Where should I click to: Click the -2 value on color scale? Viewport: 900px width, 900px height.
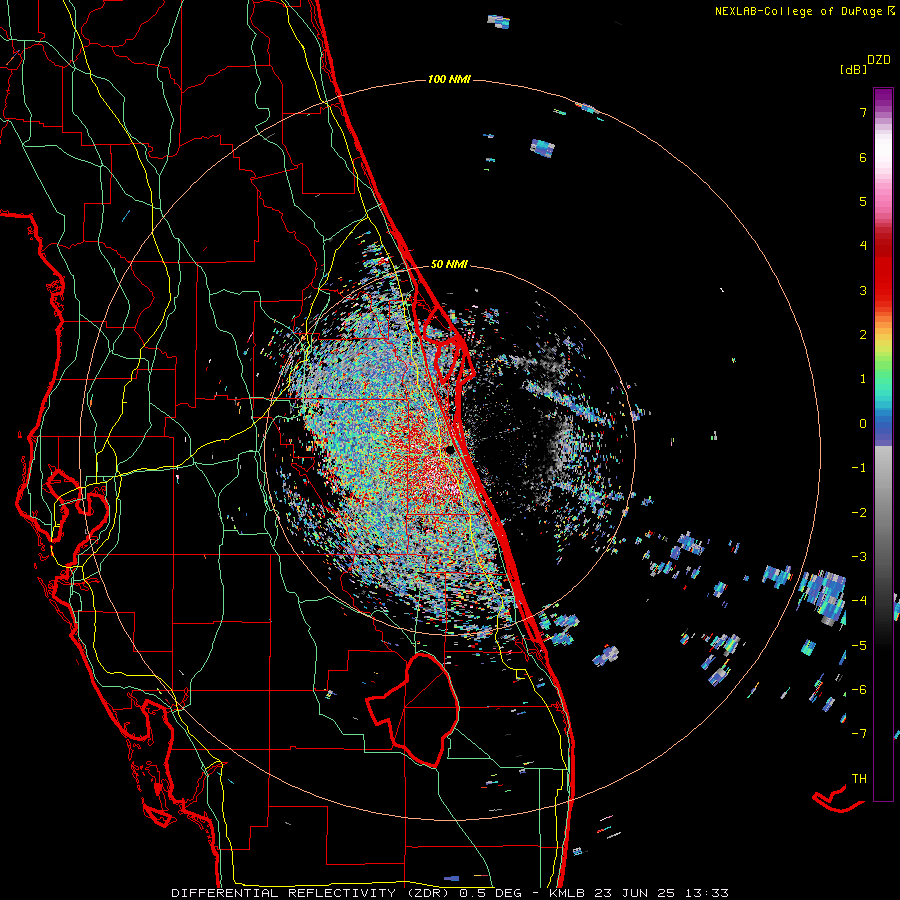coord(859,513)
